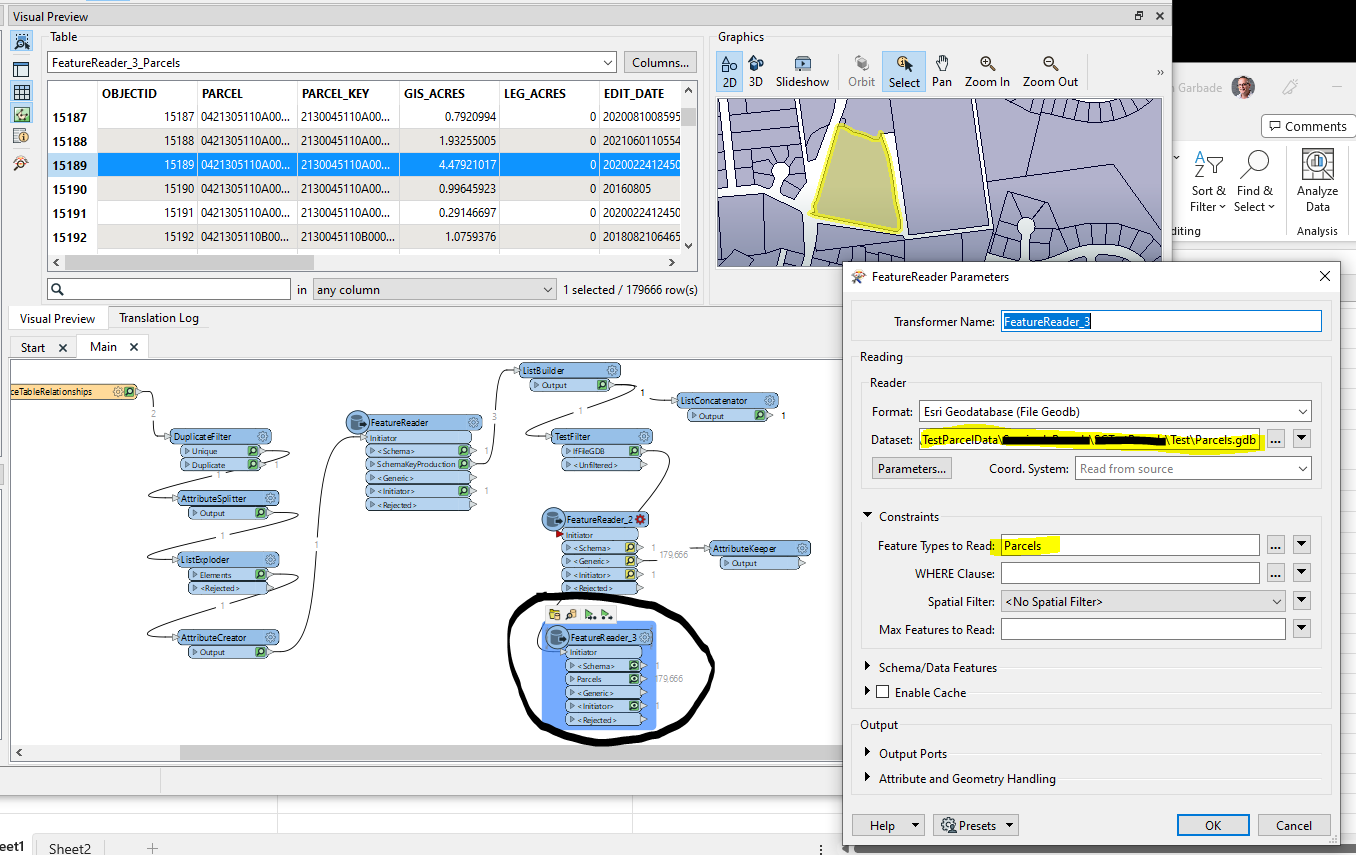Select the Visual Preview tab
Screen dimensions: 1356x855
(57, 318)
